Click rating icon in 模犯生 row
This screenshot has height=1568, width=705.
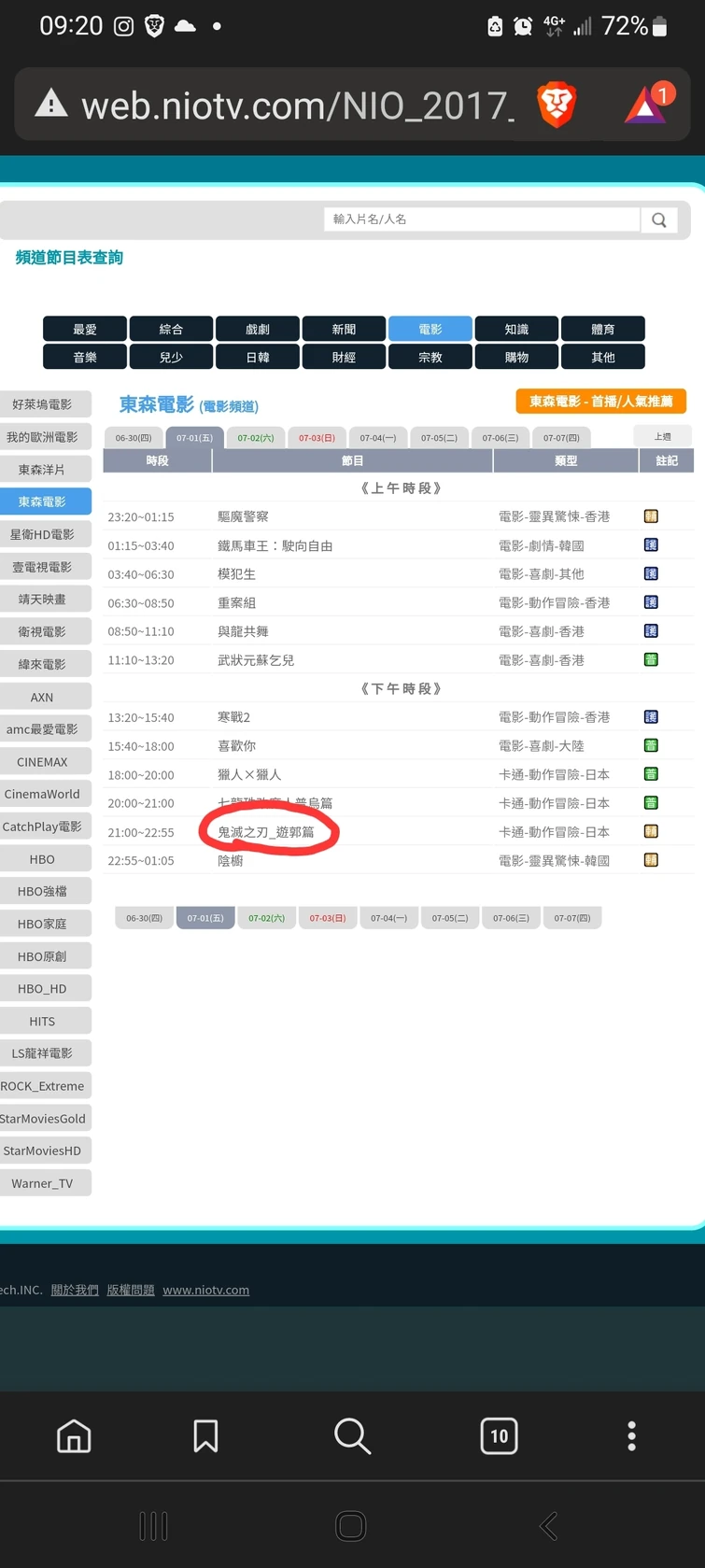click(651, 573)
